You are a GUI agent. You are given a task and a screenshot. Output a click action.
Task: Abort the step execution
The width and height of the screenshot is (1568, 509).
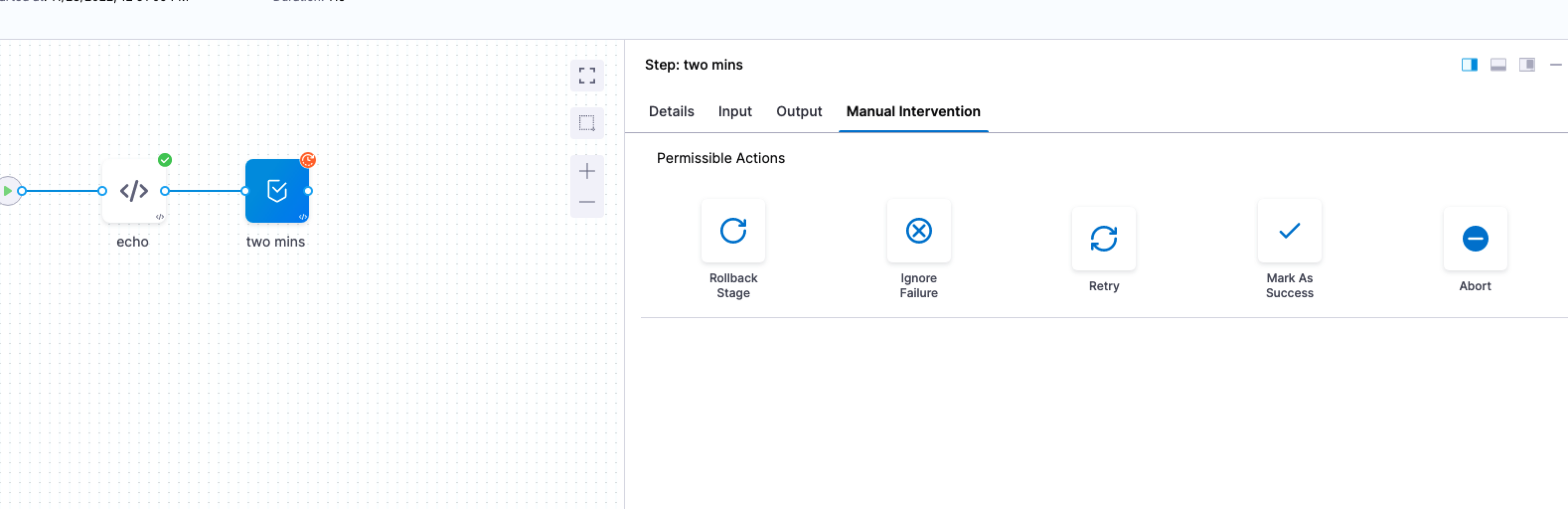[1474, 239]
